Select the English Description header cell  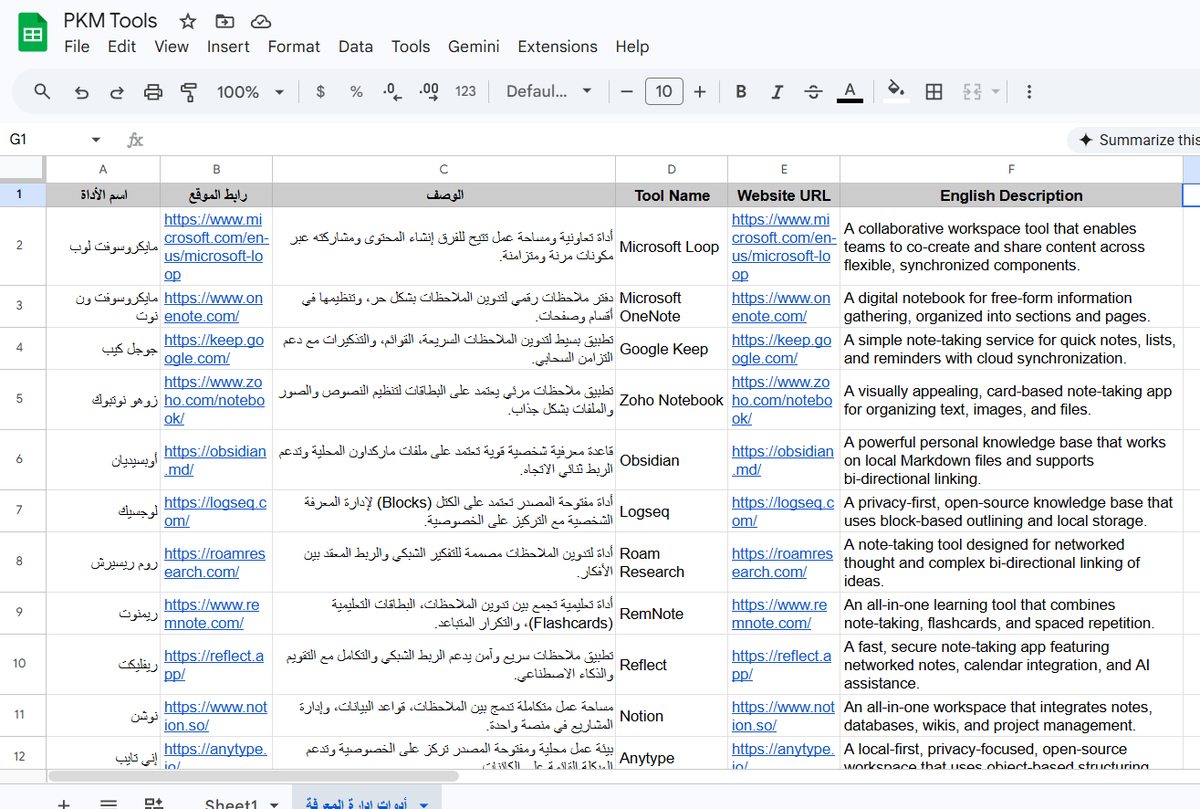[1011, 195]
